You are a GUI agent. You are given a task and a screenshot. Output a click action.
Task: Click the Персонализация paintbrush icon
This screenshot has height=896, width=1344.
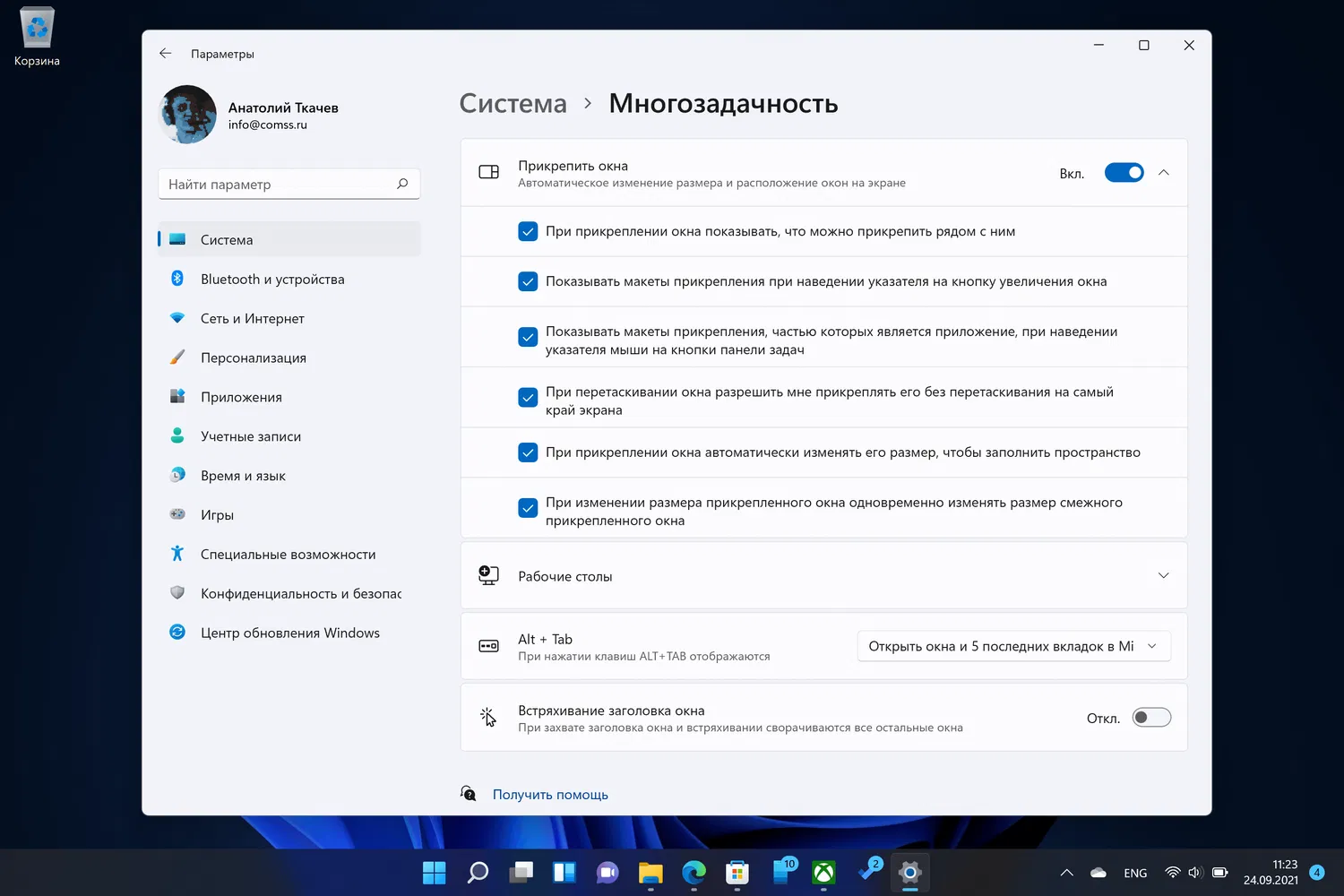click(177, 358)
